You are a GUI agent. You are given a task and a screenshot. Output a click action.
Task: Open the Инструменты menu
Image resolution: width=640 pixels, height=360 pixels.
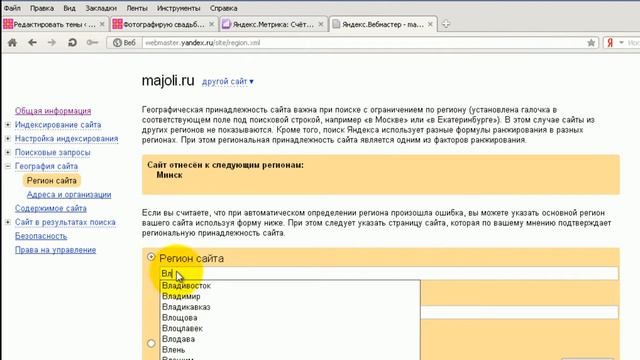pyautogui.click(x=178, y=8)
